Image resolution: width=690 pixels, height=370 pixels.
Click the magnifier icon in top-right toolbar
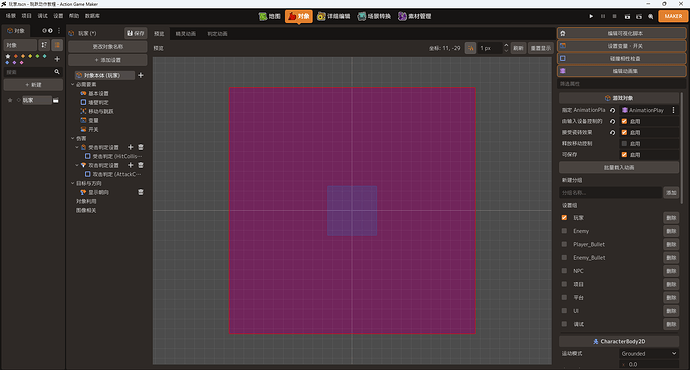pos(651,16)
